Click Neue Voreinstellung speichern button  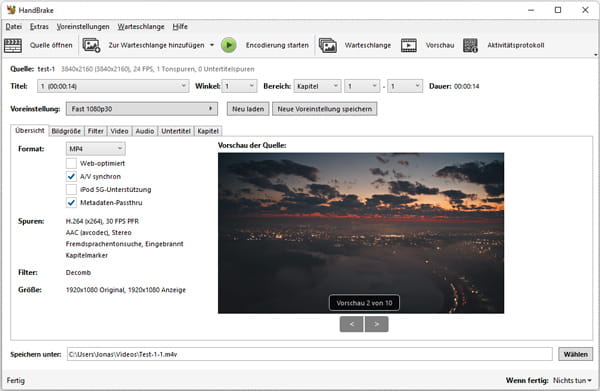click(324, 109)
